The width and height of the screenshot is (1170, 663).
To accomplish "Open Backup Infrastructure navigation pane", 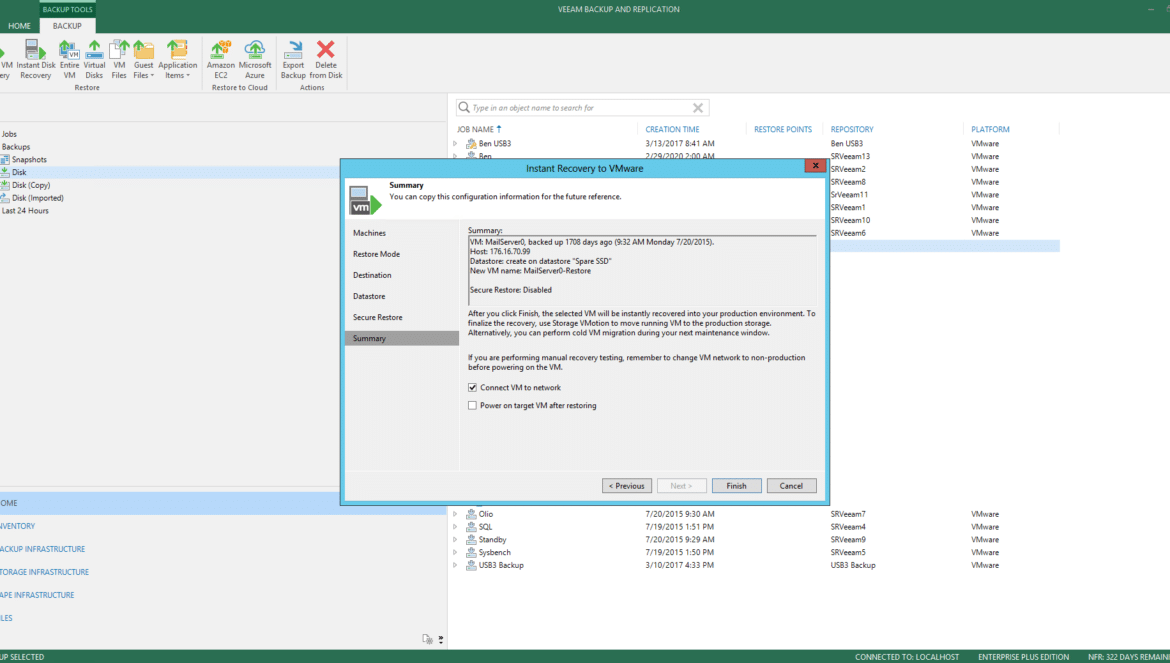I will pyautogui.click(x=43, y=549).
